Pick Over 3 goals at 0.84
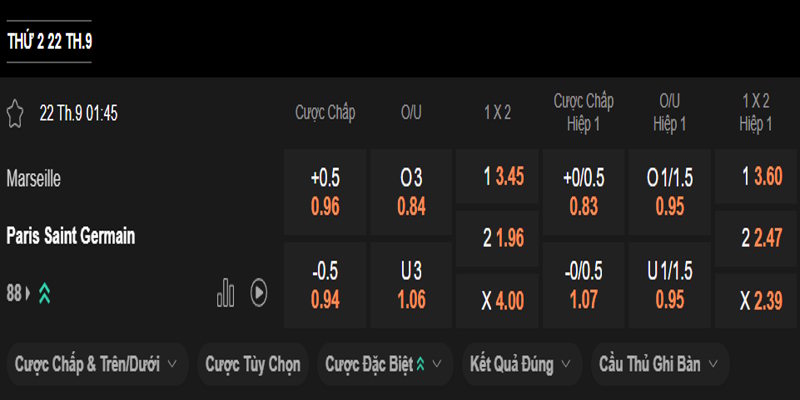The height and width of the screenshot is (400, 800). [x=411, y=193]
